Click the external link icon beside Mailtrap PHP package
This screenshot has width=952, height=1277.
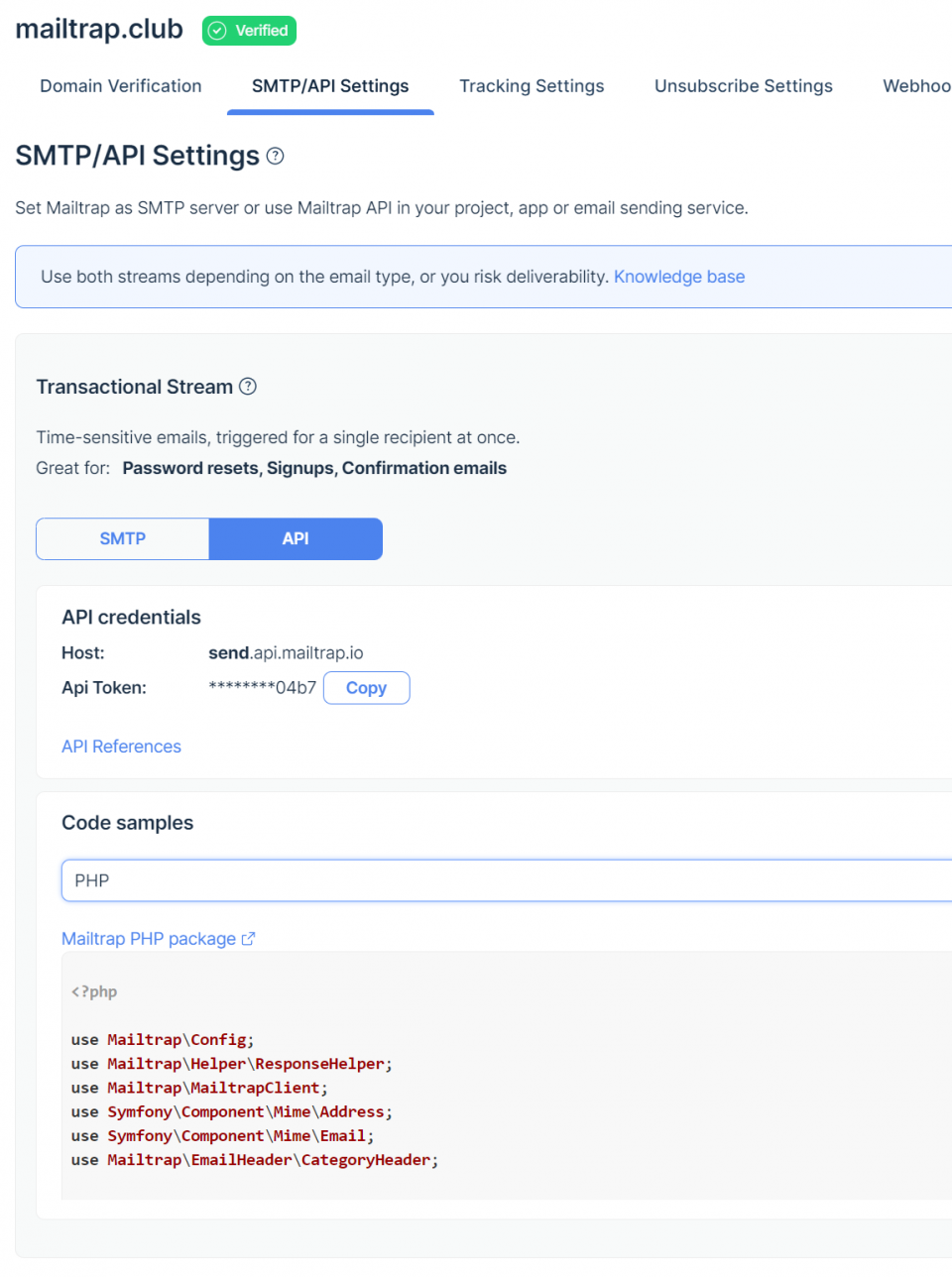click(x=249, y=938)
